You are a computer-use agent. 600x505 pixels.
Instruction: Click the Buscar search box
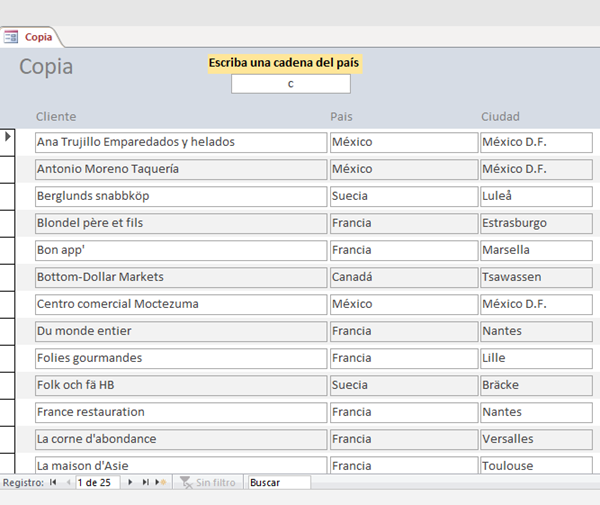279,483
